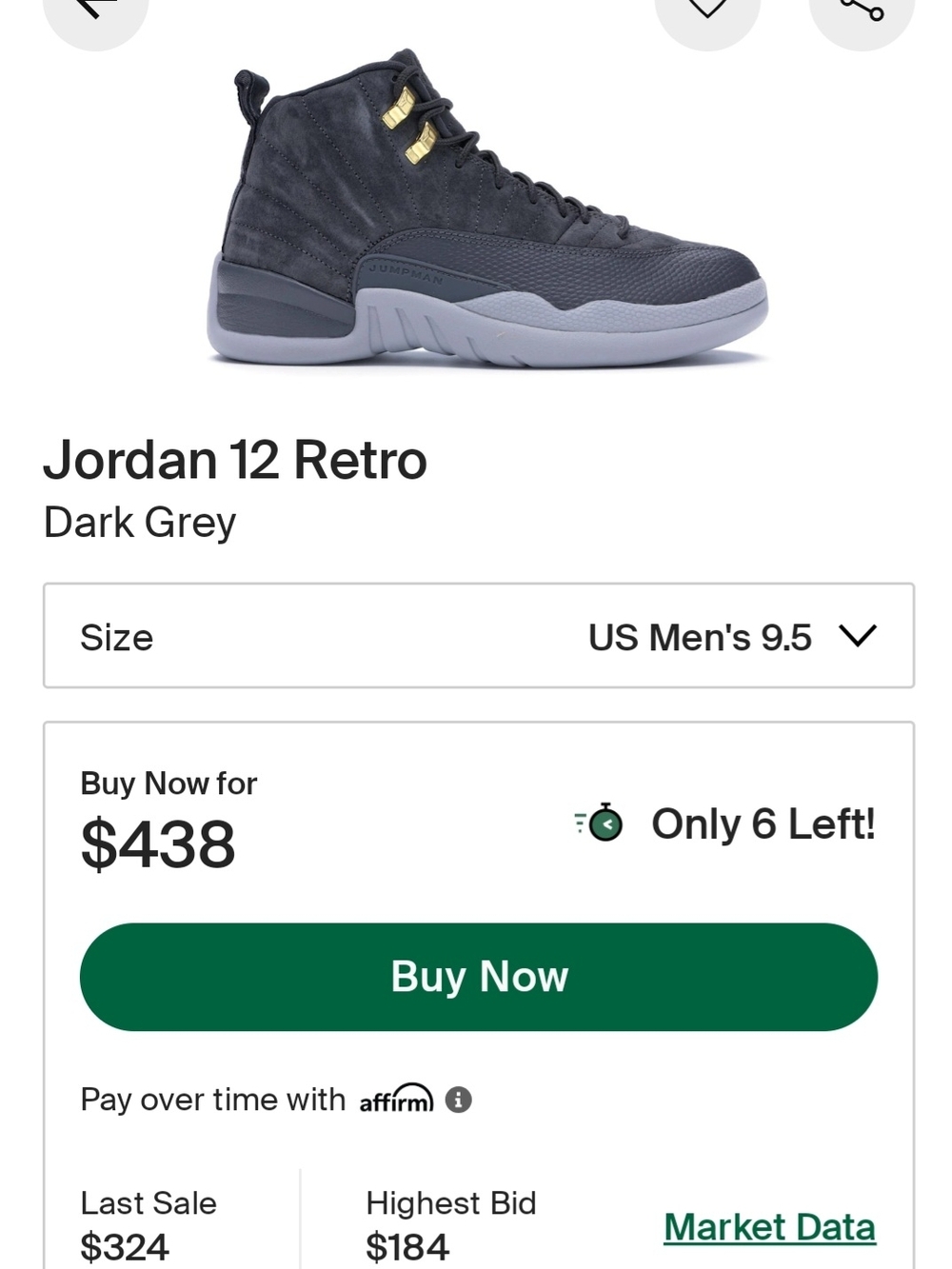Select the Highest Bid section
The height and width of the screenshot is (1269, 952).
point(451,1221)
